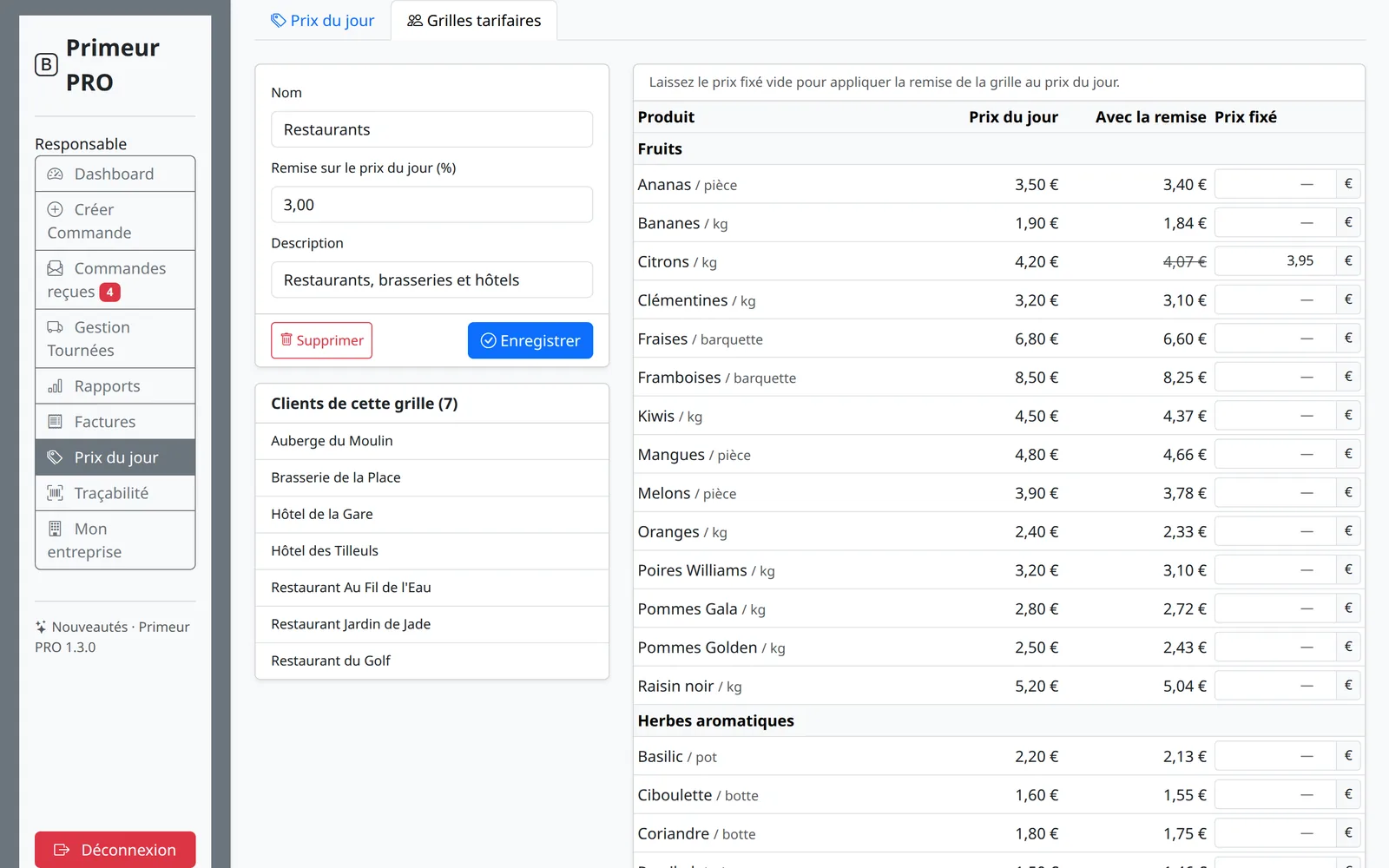
Task: Click the fixed price field for Raisin noir
Action: tap(1275, 686)
